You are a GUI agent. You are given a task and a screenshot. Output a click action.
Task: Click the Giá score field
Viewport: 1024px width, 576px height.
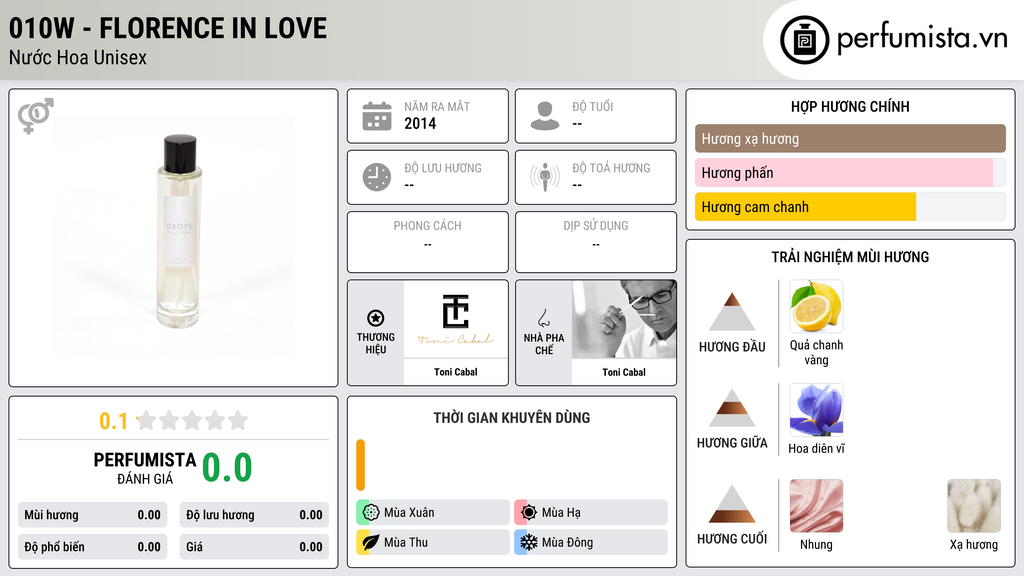click(x=254, y=547)
